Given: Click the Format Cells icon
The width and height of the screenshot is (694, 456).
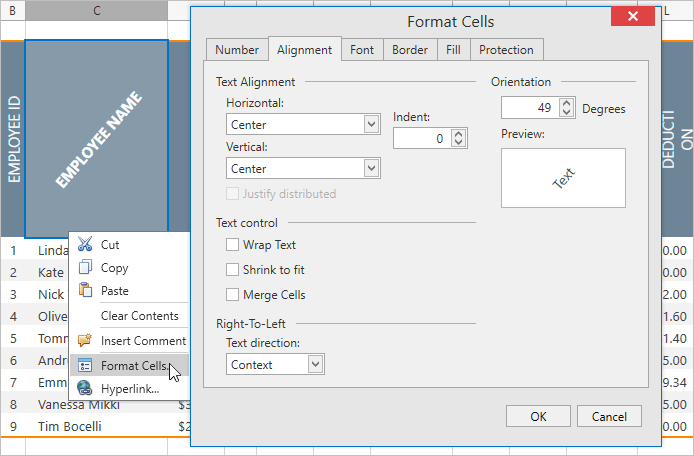Looking at the screenshot, I should (85, 366).
